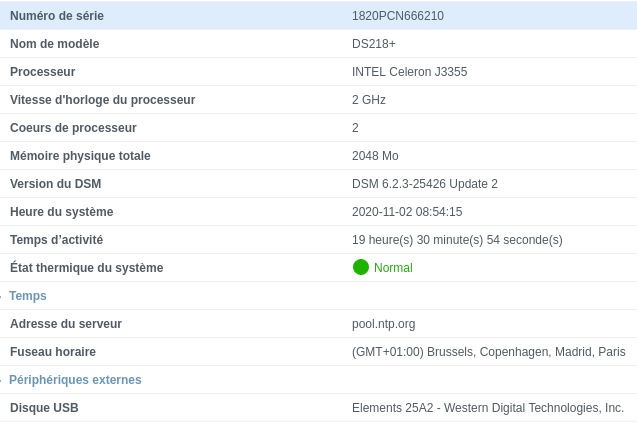Click the Coeurs de processeur label
The height and width of the screenshot is (422, 637).
coord(73,128)
